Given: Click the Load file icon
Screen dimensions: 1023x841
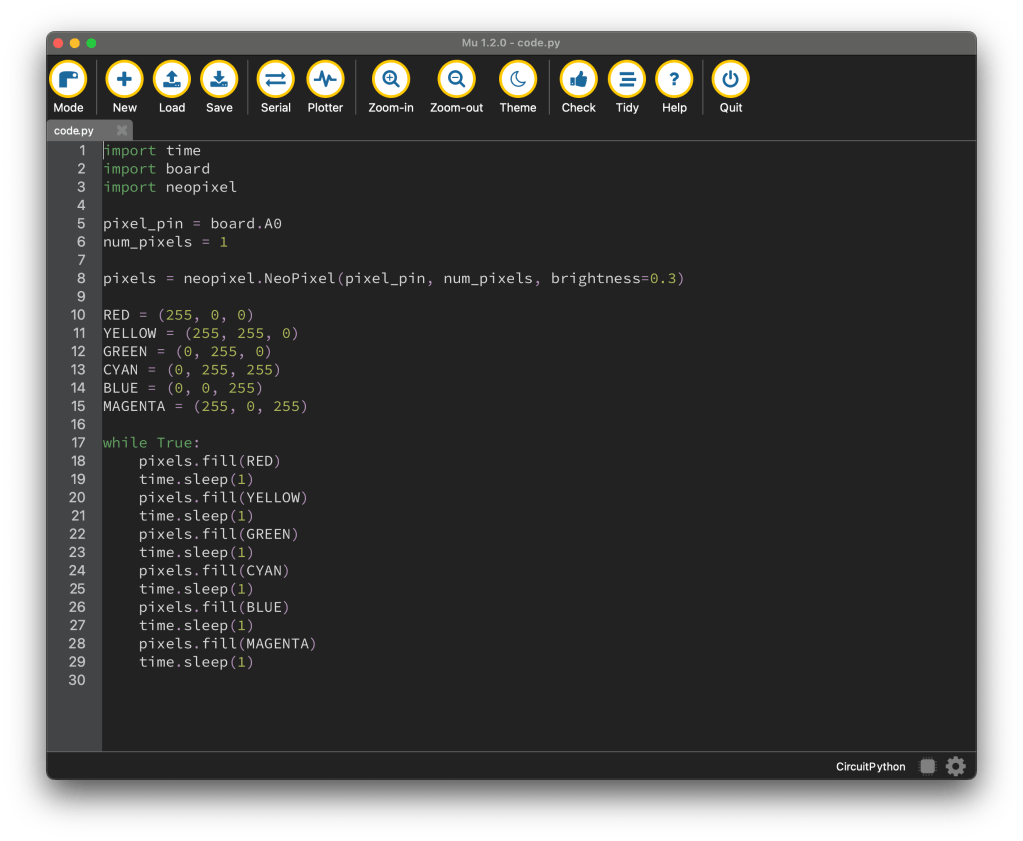Looking at the screenshot, I should 172,80.
